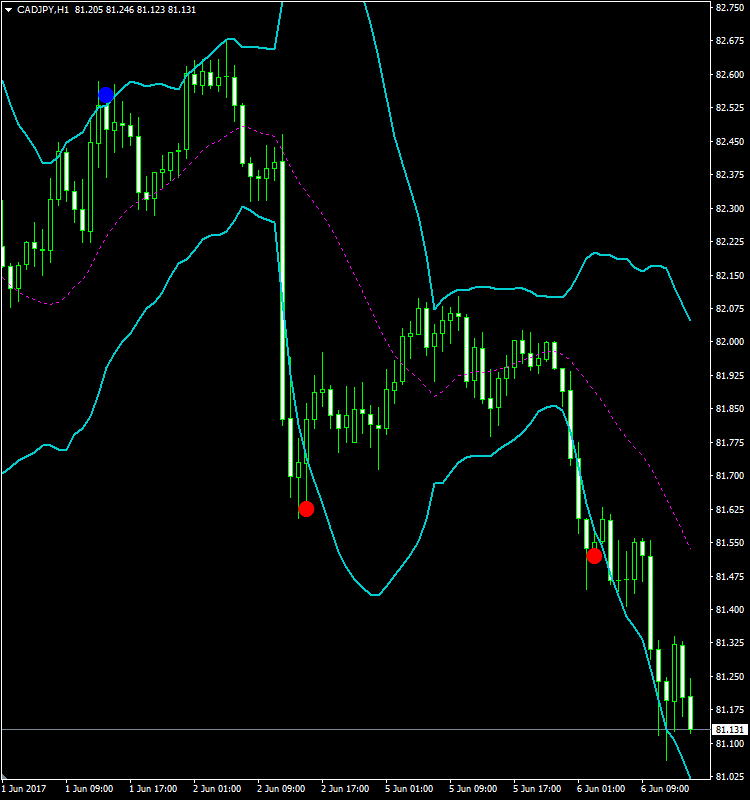Click the 6 Jun 09:00 time label
Viewport: 750px width, 800px height.
(665, 789)
